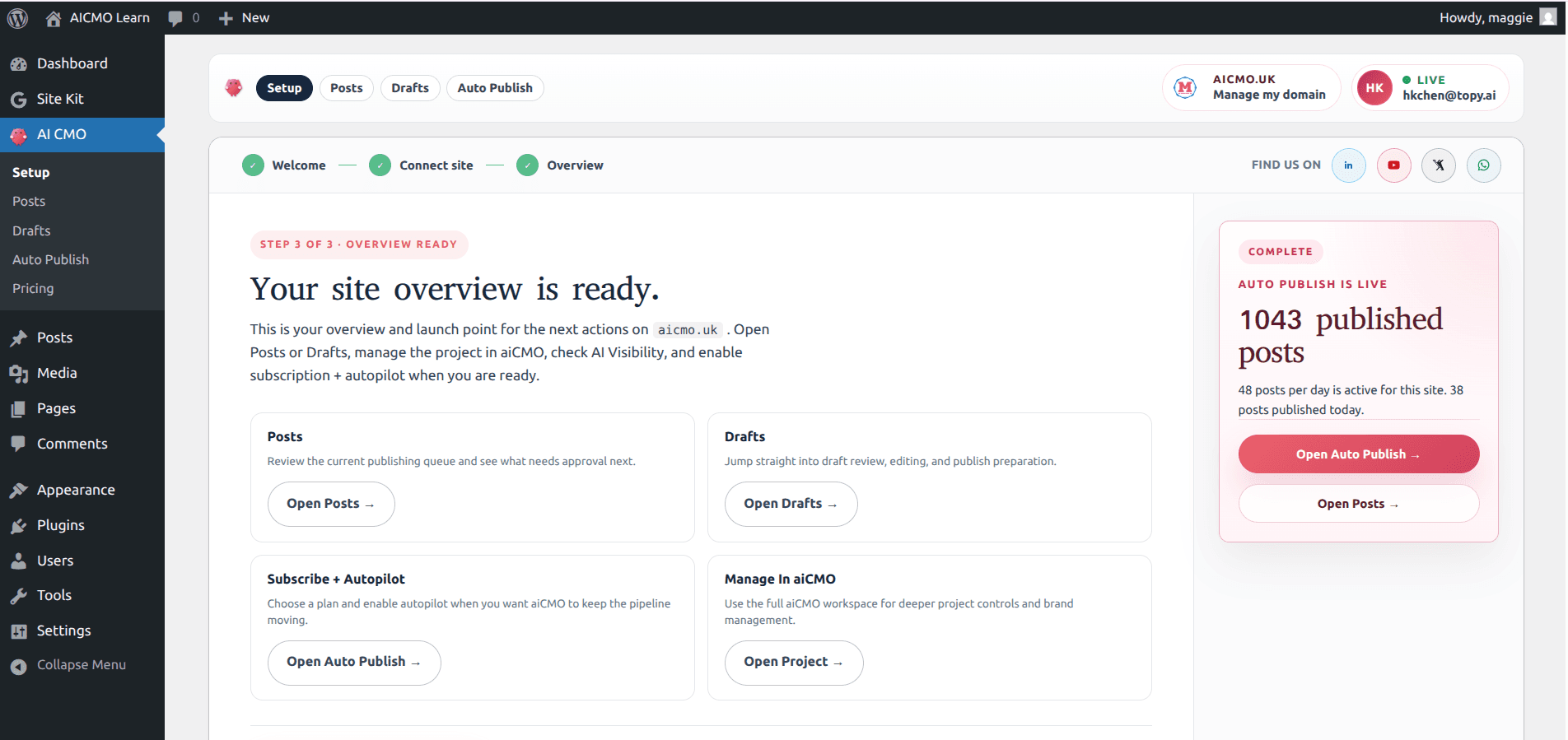Open the Pages menu
Viewport: 1568px width, 740px height.
coord(82,408)
